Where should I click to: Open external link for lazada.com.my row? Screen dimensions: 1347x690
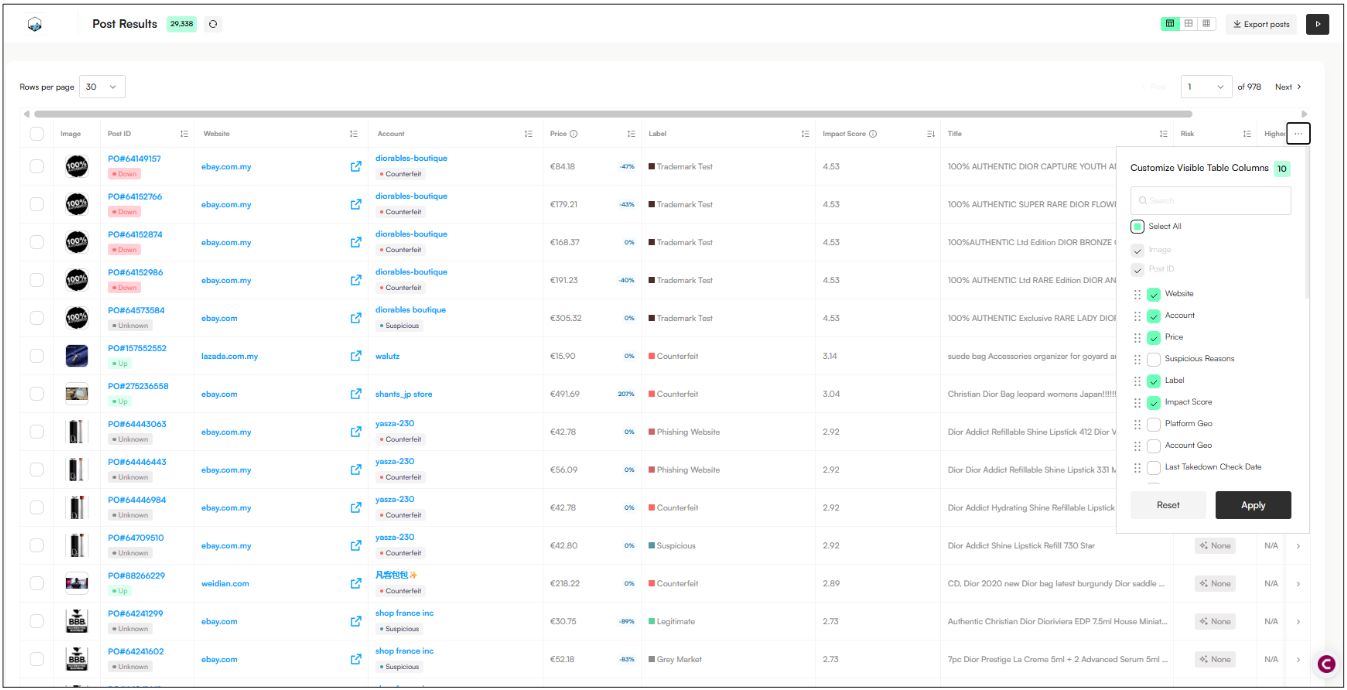tap(355, 356)
